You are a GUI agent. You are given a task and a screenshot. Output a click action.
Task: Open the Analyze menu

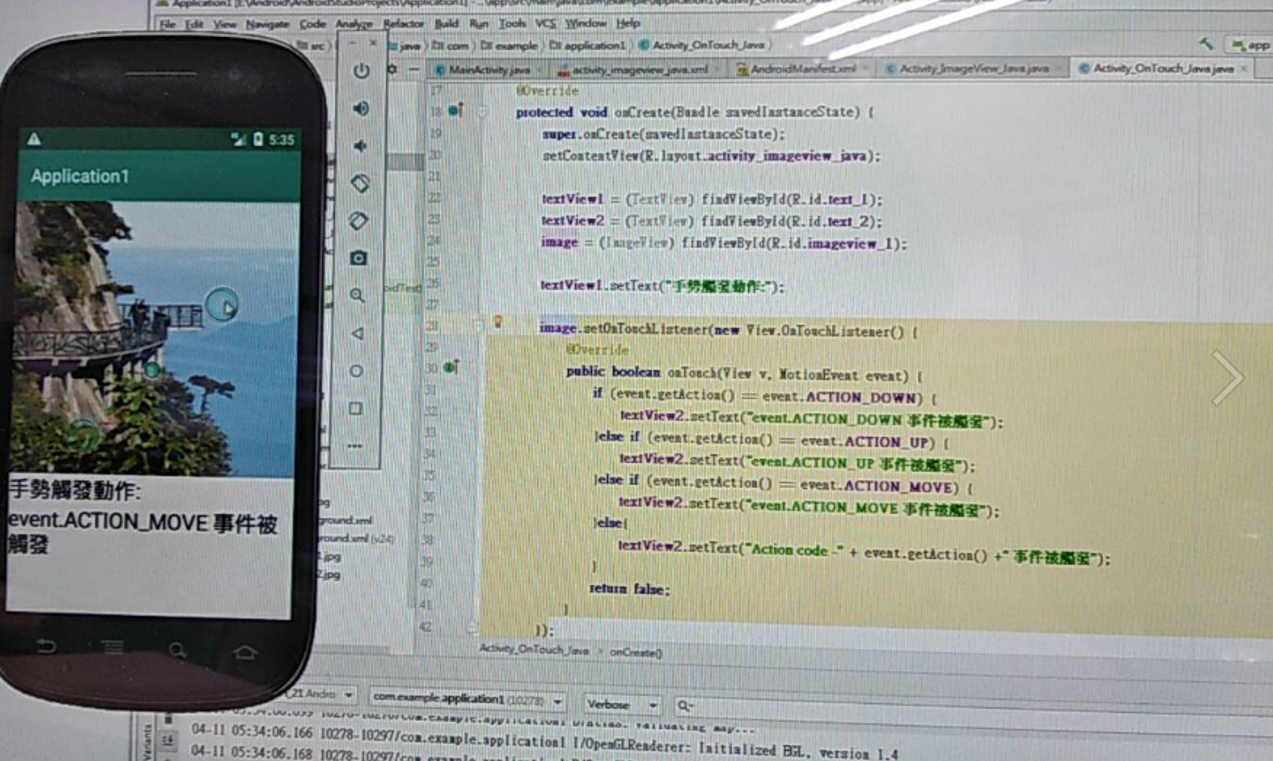[x=354, y=23]
